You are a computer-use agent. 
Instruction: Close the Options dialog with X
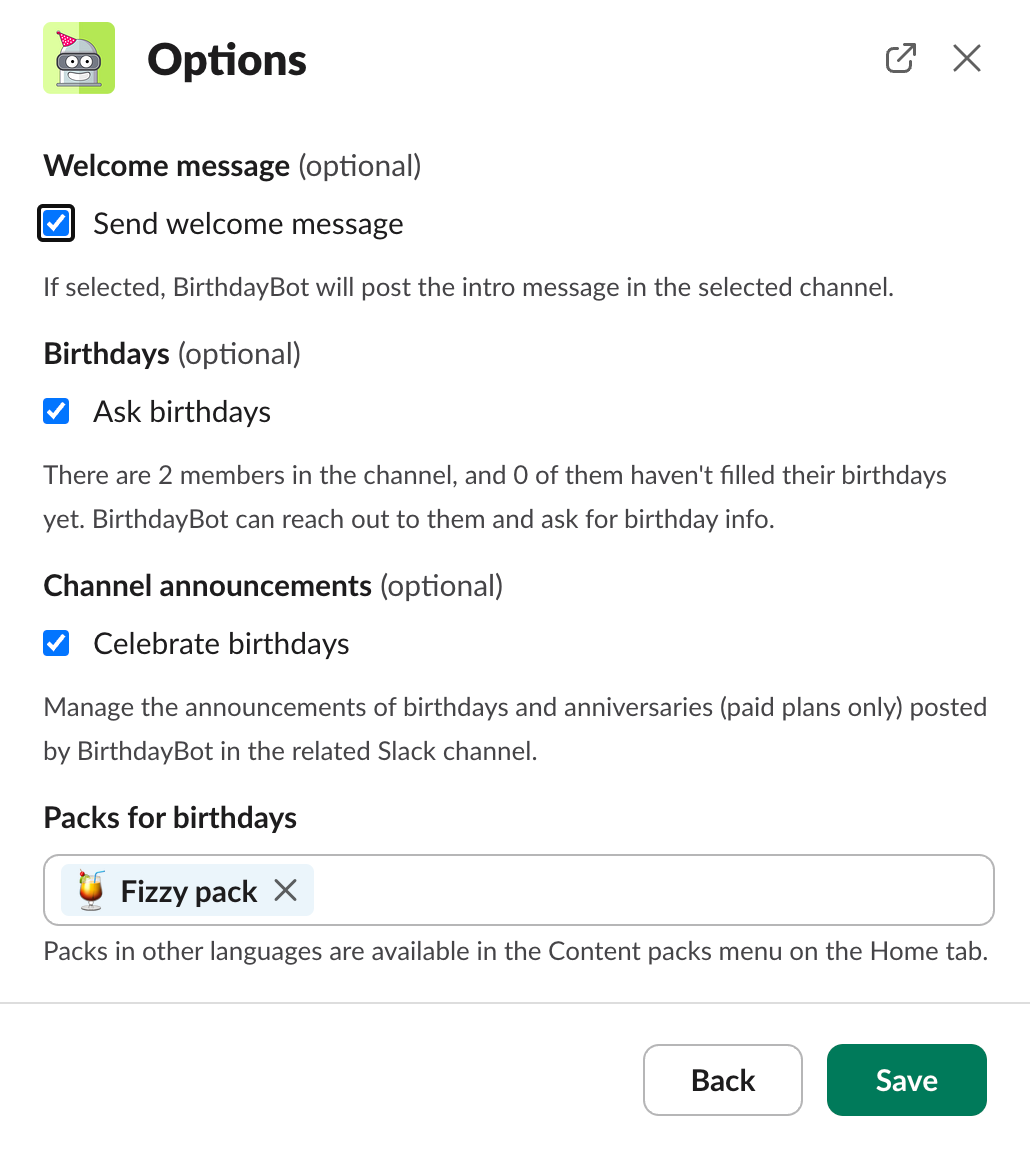click(x=967, y=59)
